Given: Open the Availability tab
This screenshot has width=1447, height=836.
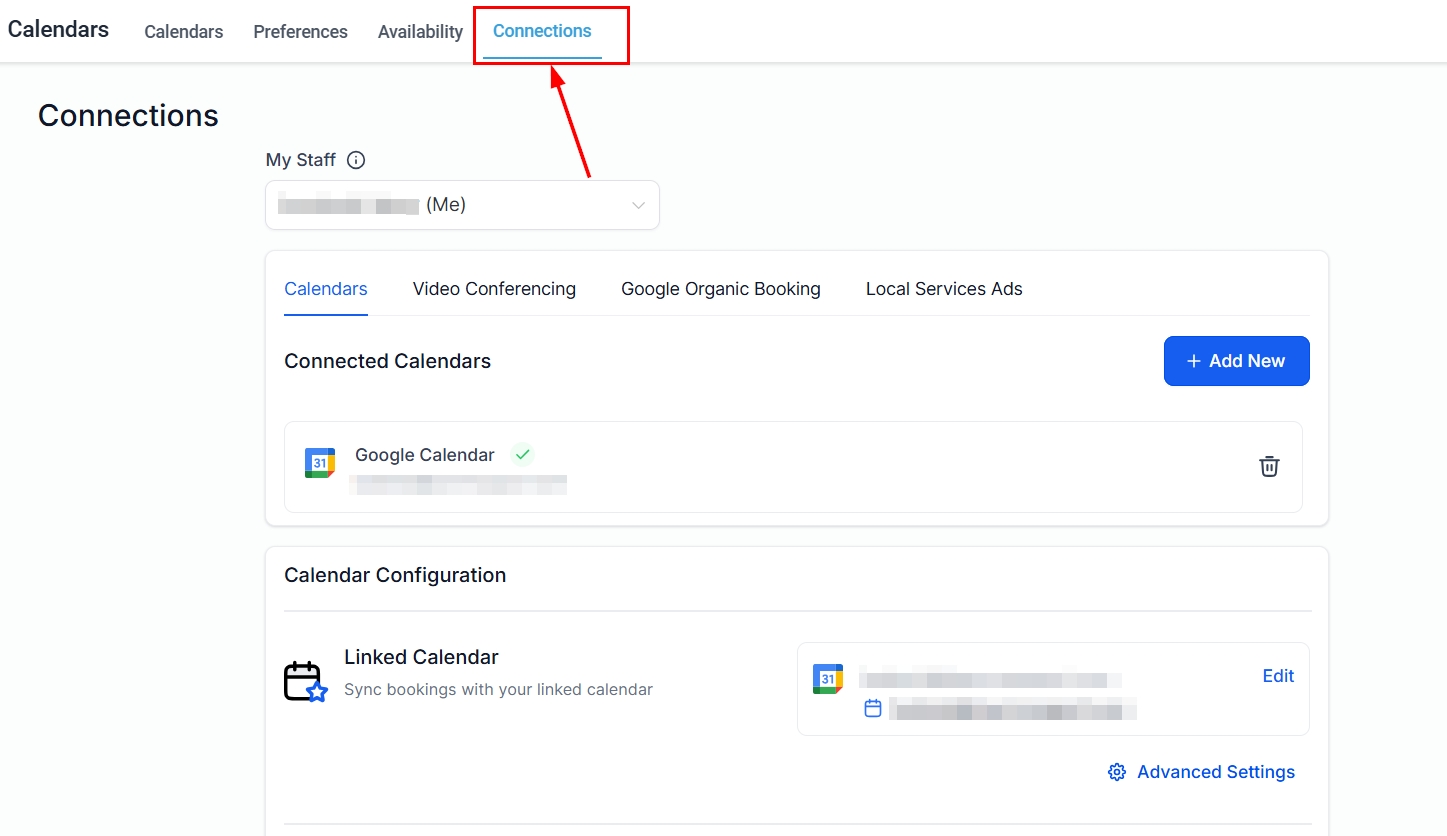Looking at the screenshot, I should coord(420,32).
